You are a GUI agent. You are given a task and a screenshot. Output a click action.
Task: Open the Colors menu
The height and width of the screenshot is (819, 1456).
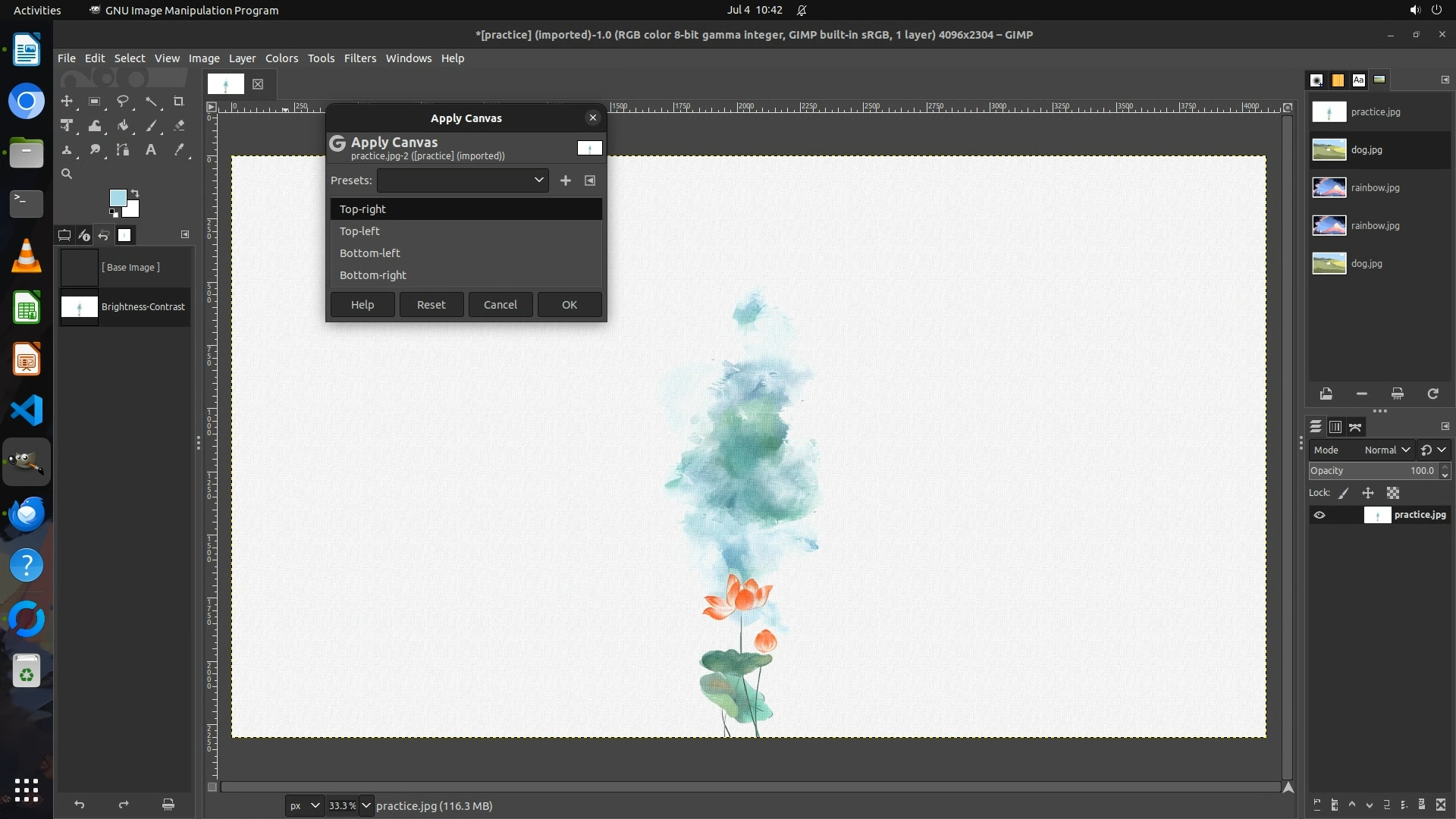(281, 58)
